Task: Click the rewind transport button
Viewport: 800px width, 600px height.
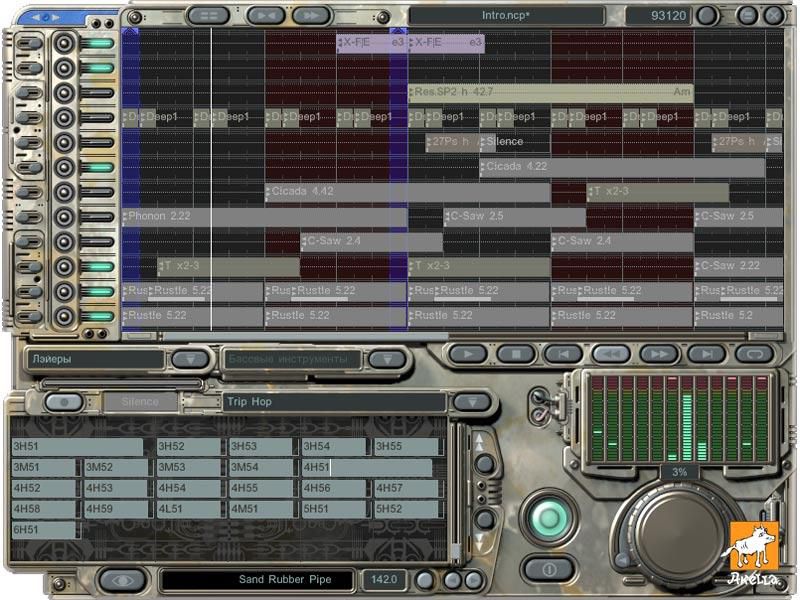Action: tap(610, 354)
